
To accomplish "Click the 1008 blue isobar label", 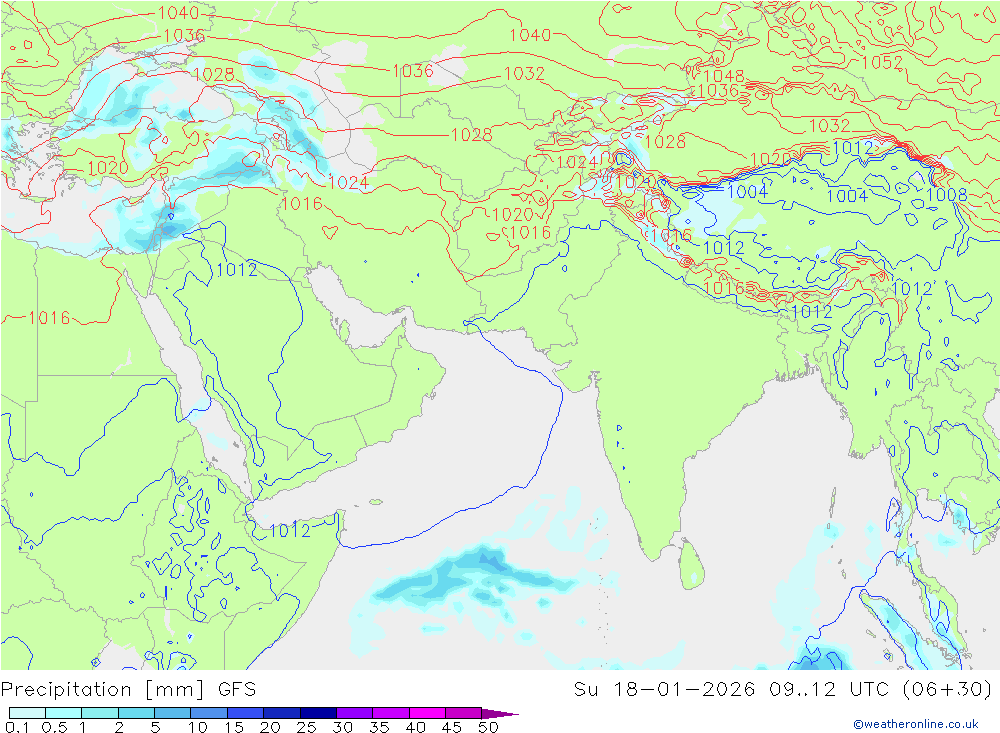I will coord(946,194).
